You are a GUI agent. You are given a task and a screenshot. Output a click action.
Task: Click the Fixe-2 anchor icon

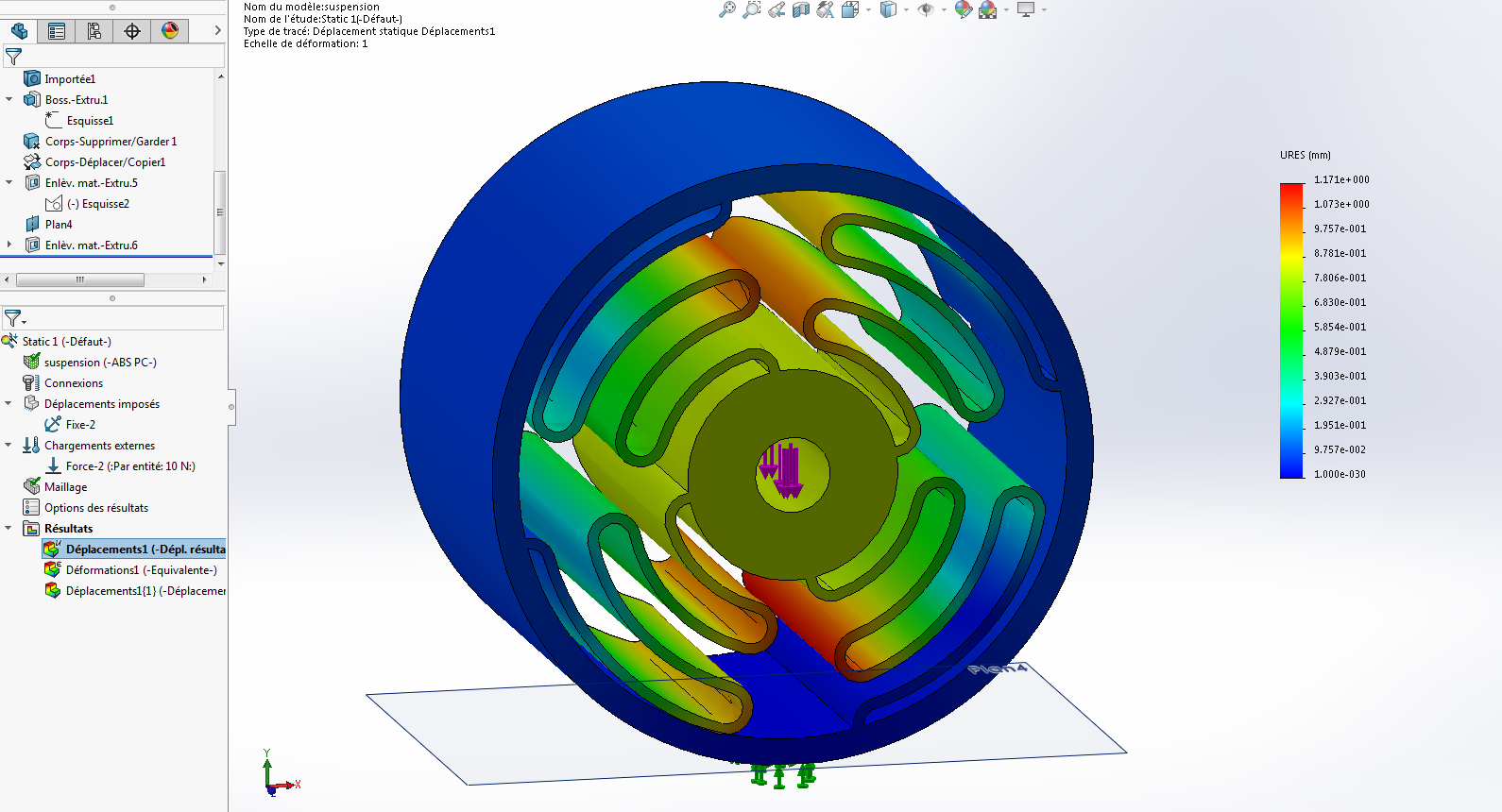coord(53,425)
